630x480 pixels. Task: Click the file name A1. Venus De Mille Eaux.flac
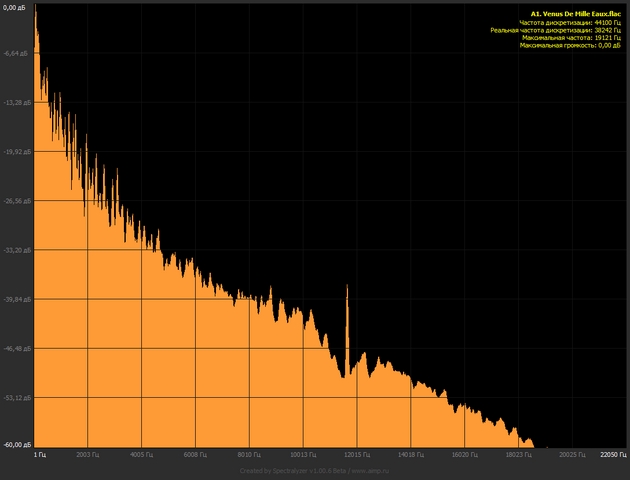577,13
